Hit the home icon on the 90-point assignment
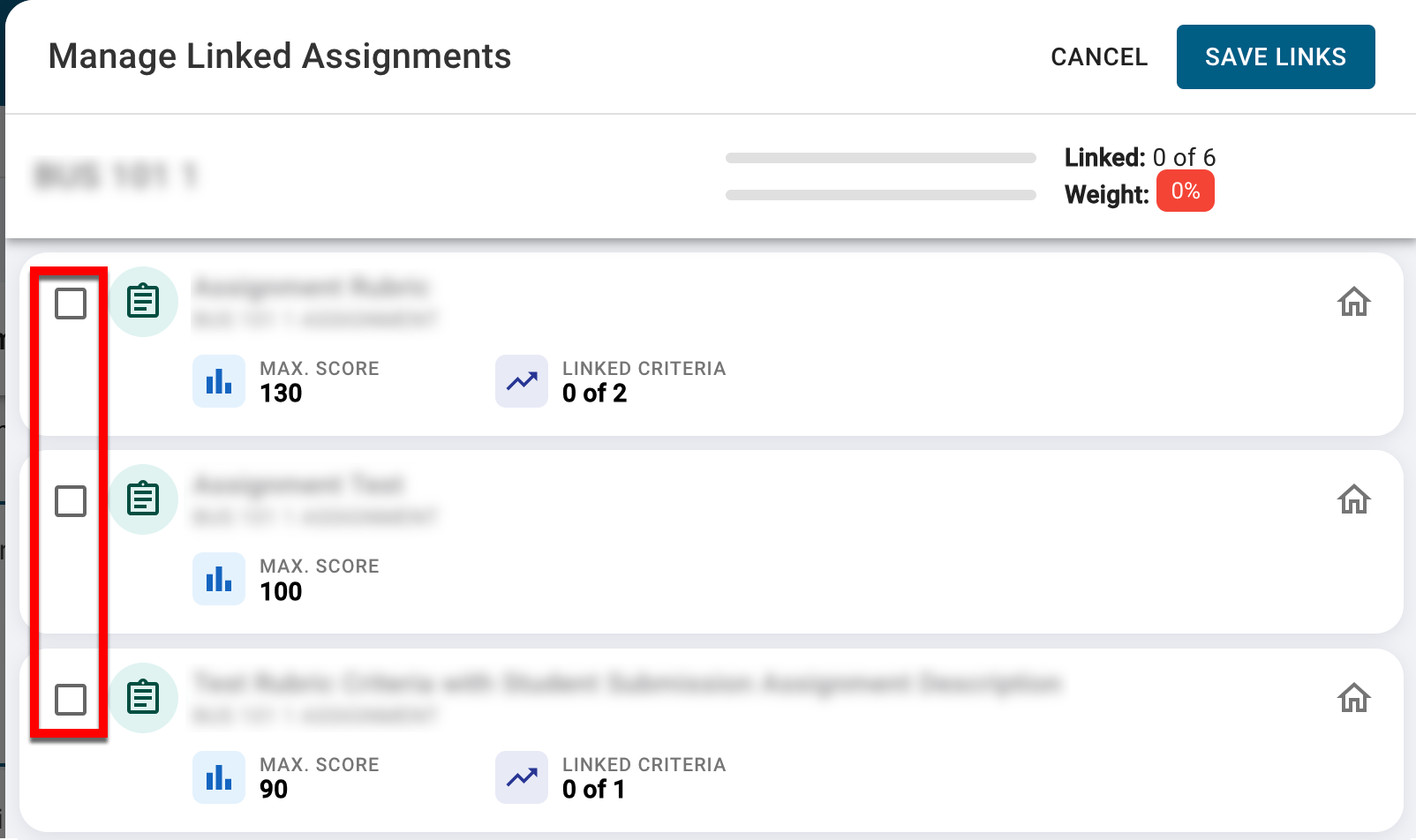Viewport: 1416px width, 840px height. 1353,698
